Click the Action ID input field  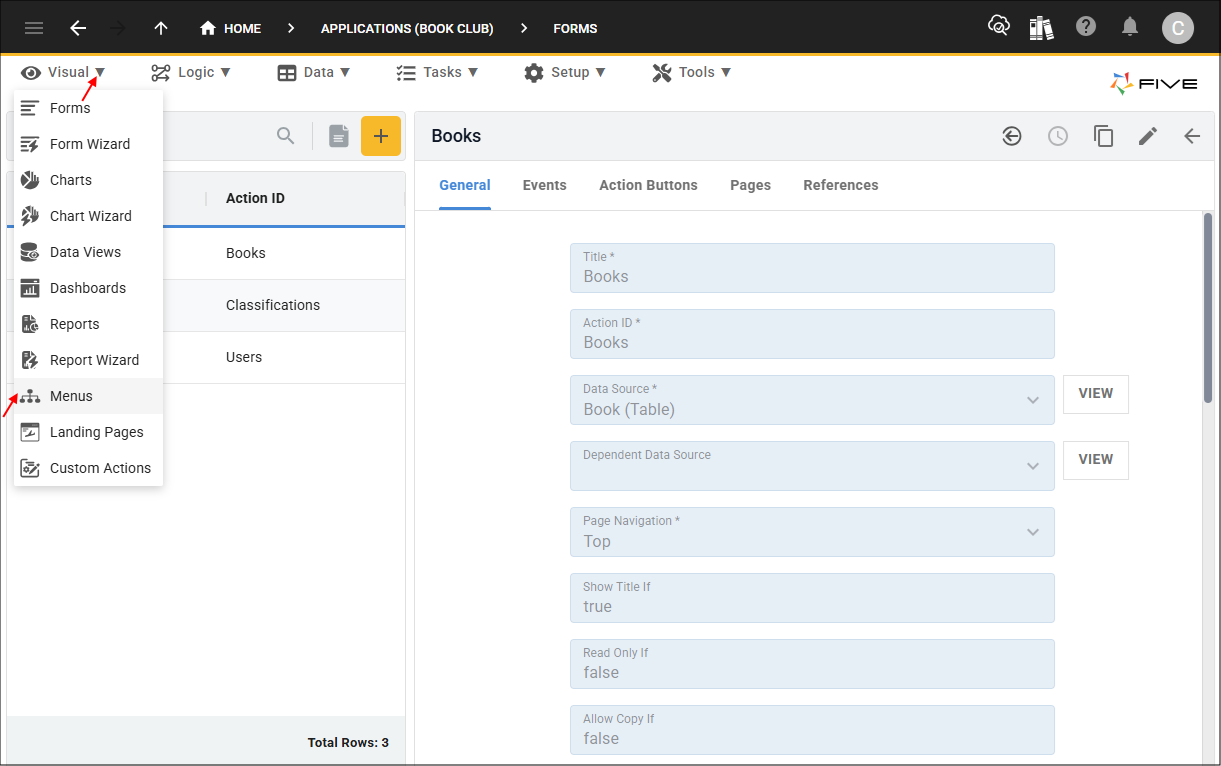click(812, 334)
